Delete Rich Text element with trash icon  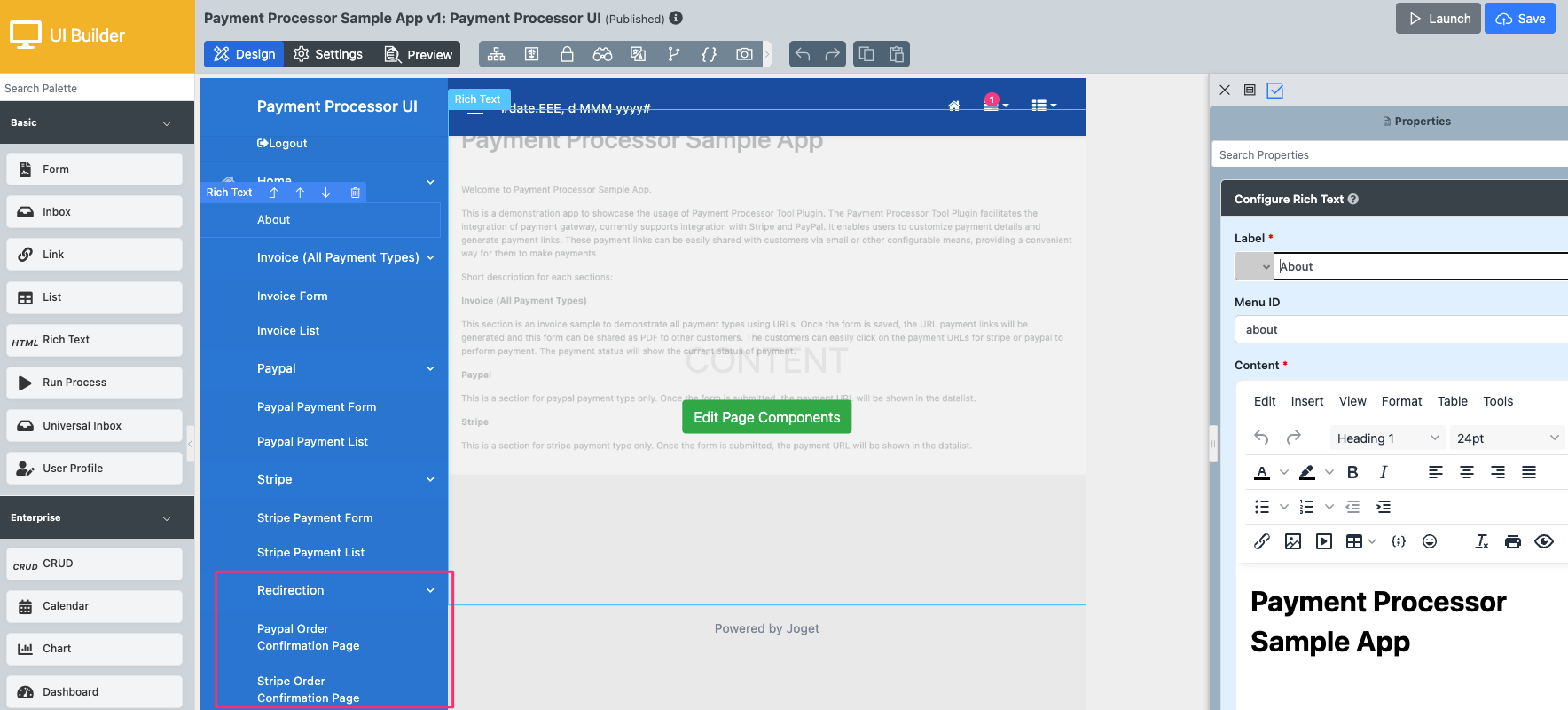click(355, 193)
